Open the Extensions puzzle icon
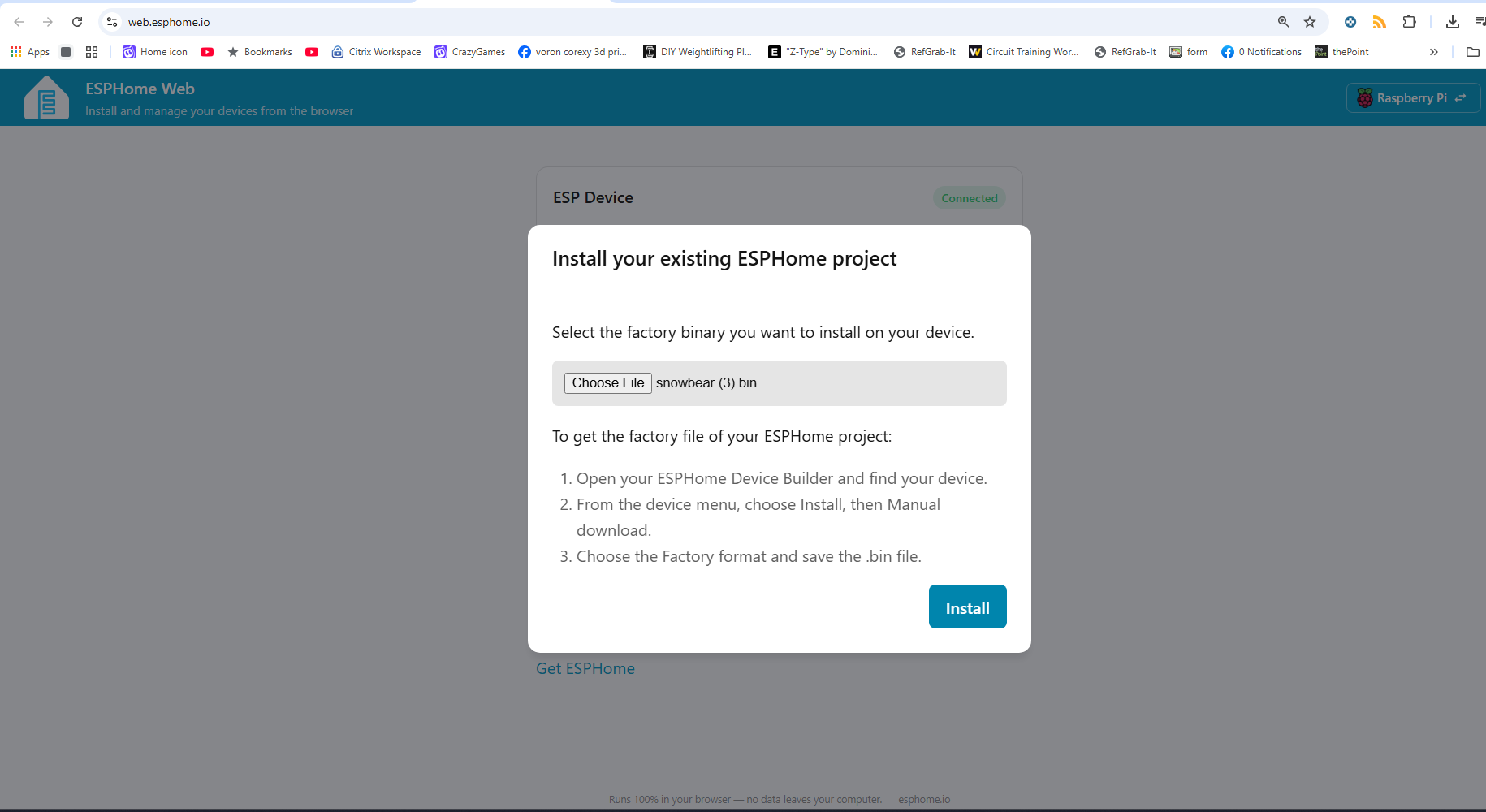Screen dimensions: 1486x812 pyautogui.click(x=1410, y=22)
